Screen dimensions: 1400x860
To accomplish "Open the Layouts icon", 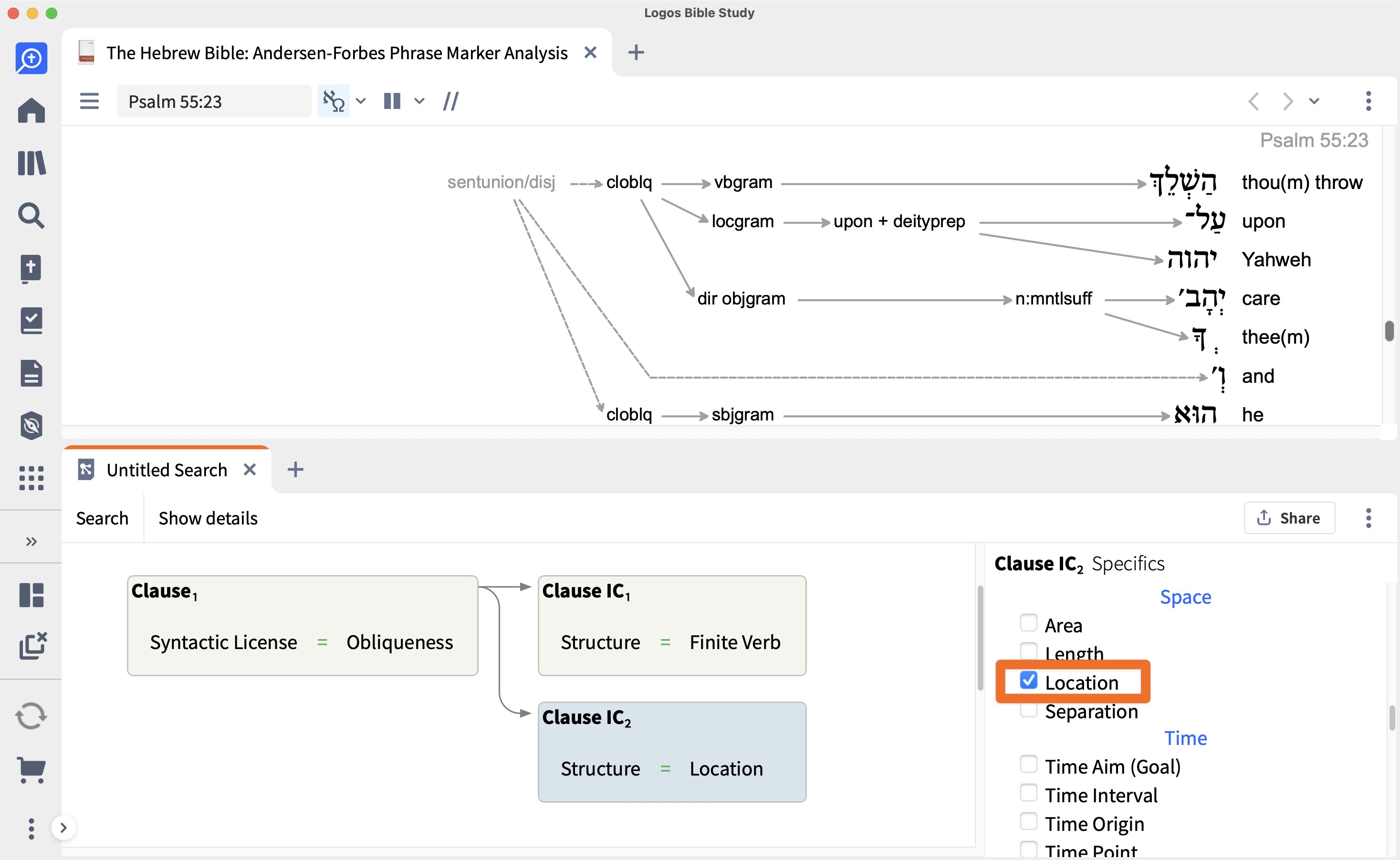I will [31, 595].
